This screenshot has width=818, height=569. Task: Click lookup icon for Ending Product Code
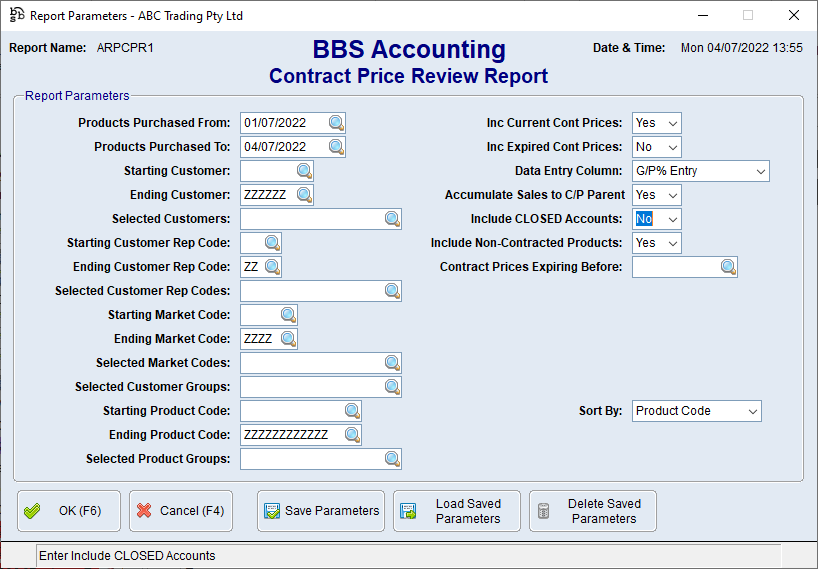[352, 435]
